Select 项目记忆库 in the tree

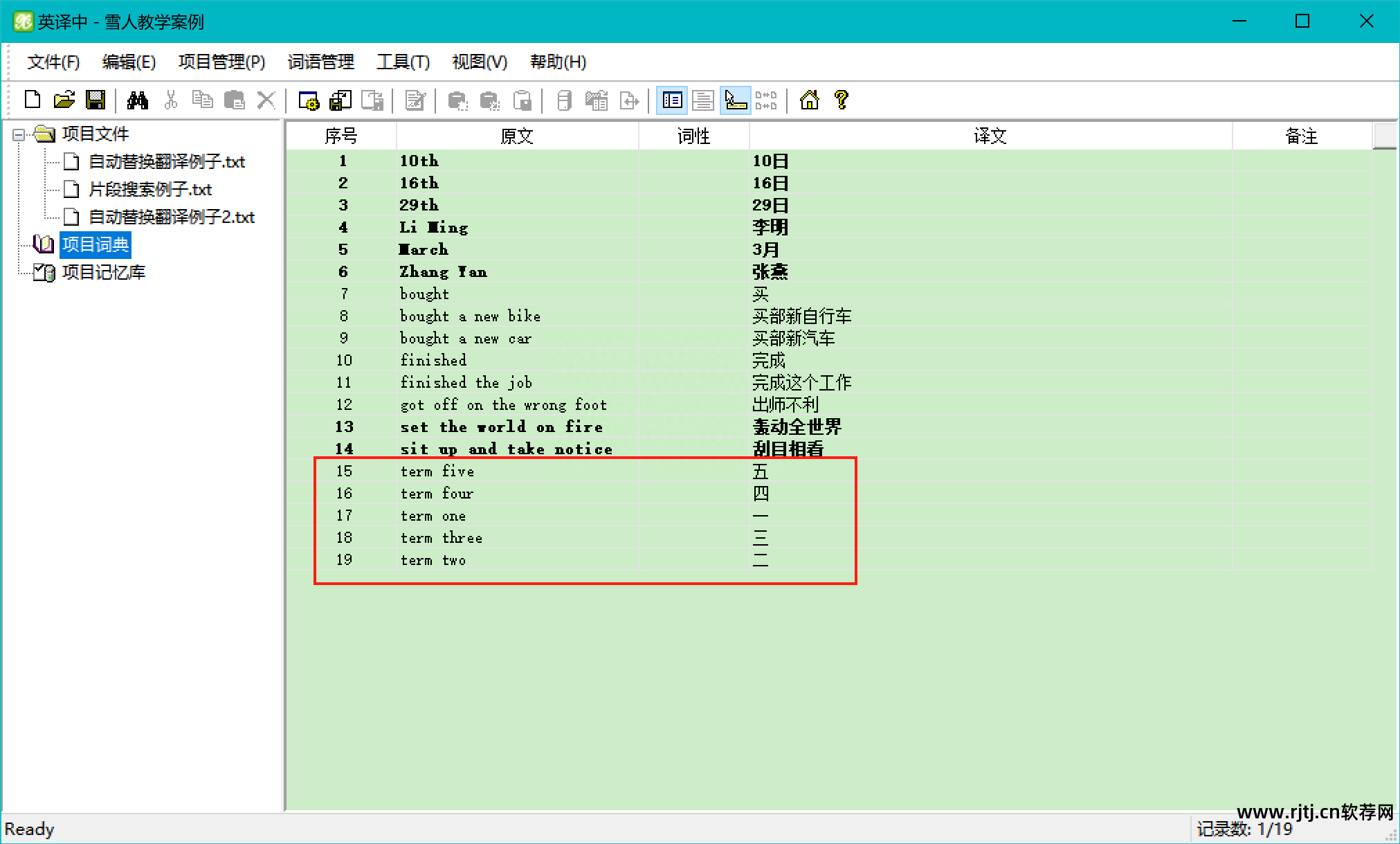(x=104, y=272)
